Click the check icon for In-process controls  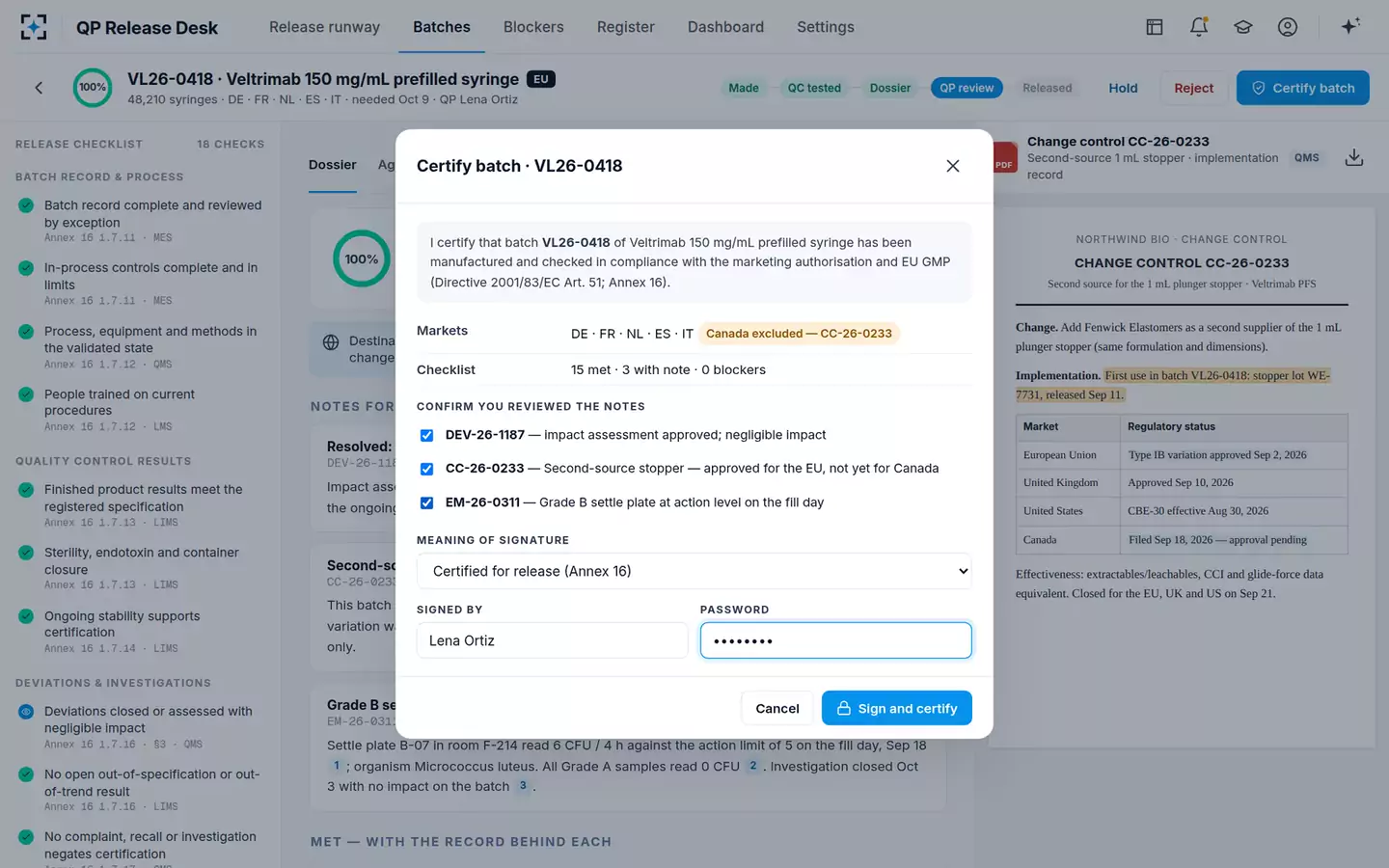26,268
